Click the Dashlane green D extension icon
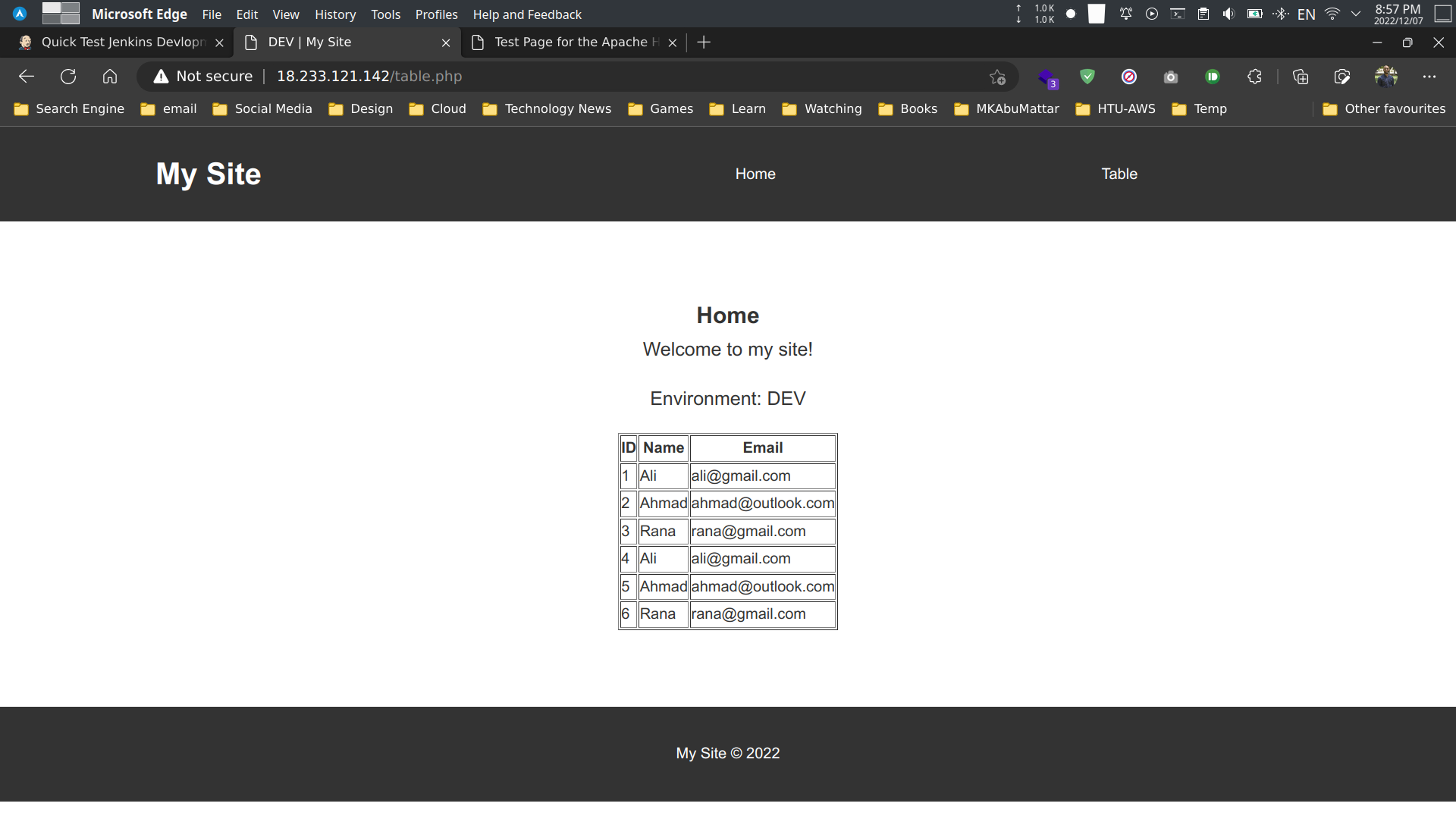This screenshot has height=819, width=1456. (x=1213, y=76)
